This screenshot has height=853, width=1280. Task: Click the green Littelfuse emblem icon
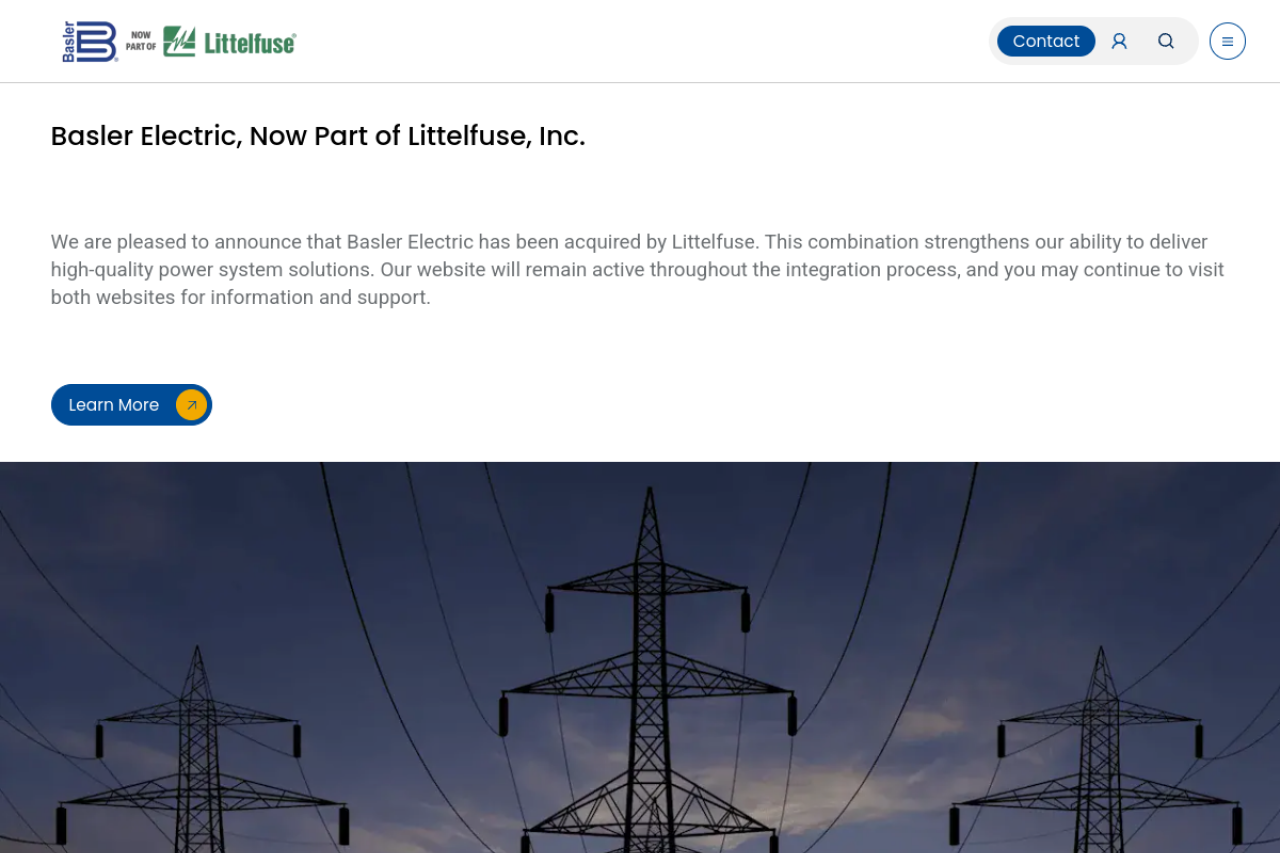tap(179, 41)
